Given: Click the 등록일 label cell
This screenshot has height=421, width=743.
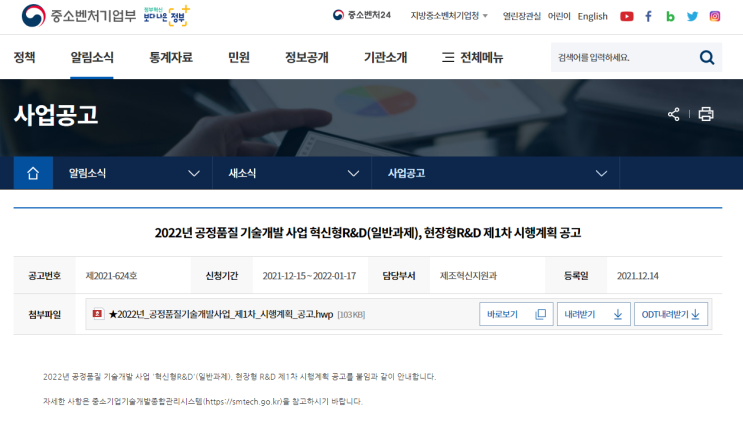Looking at the screenshot, I should coord(576,276).
